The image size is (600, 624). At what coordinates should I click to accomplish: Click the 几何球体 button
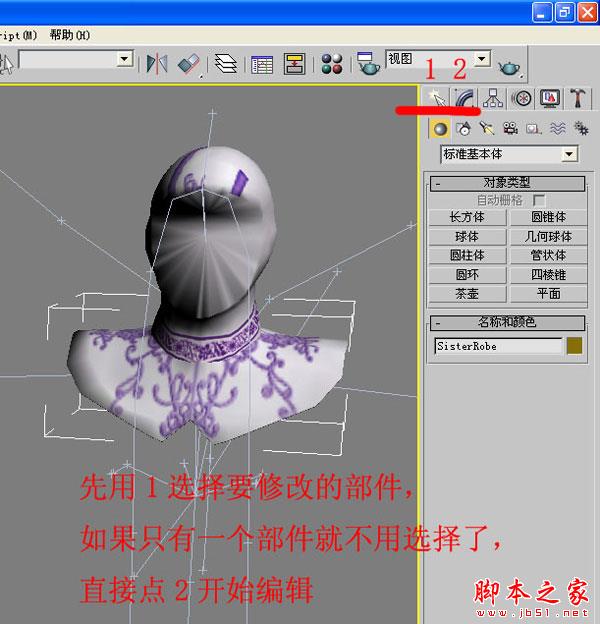click(x=549, y=237)
